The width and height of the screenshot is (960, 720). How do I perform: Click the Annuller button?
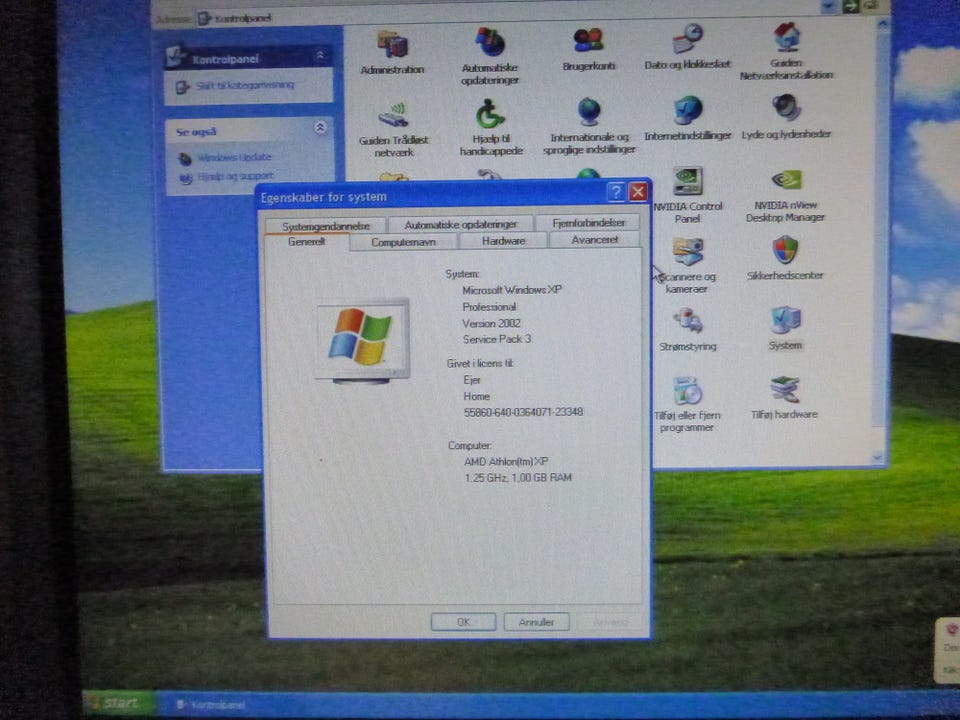pyautogui.click(x=536, y=622)
